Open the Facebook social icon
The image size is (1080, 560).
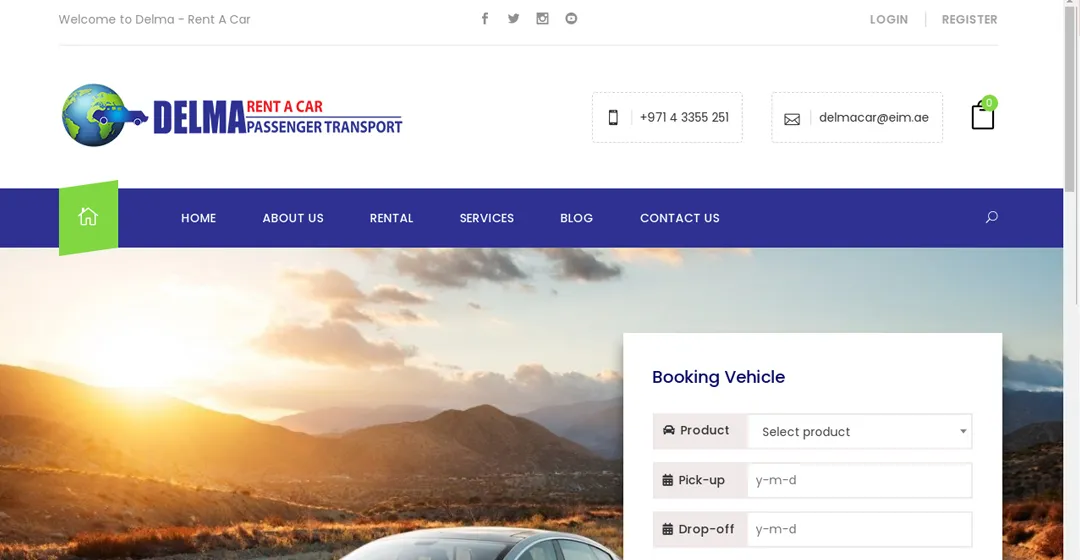click(x=485, y=19)
